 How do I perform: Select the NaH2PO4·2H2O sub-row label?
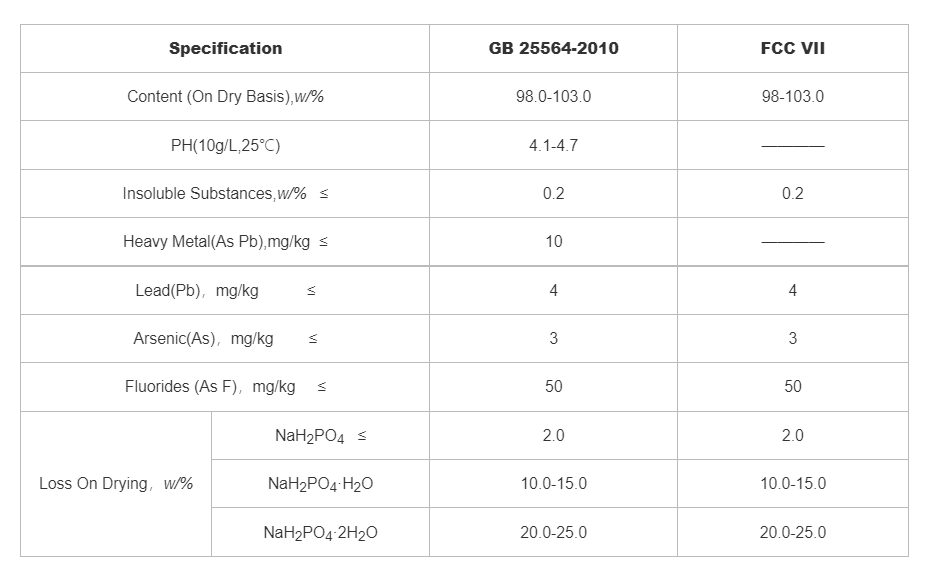click(x=320, y=532)
